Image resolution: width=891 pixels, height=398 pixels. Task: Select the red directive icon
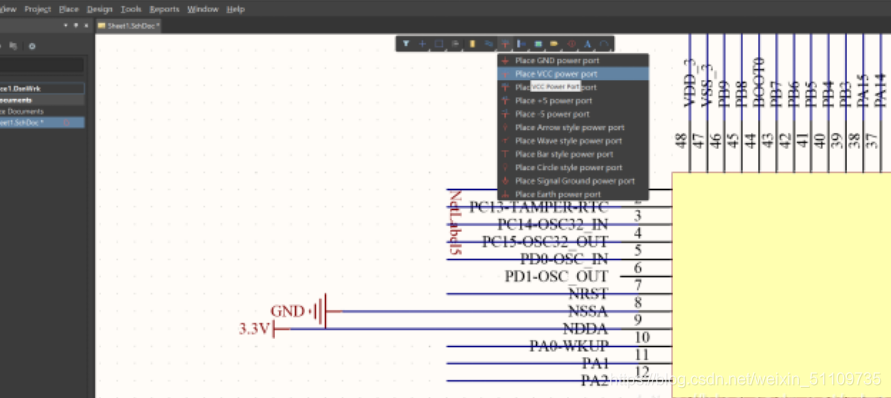pyautogui.click(x=572, y=44)
